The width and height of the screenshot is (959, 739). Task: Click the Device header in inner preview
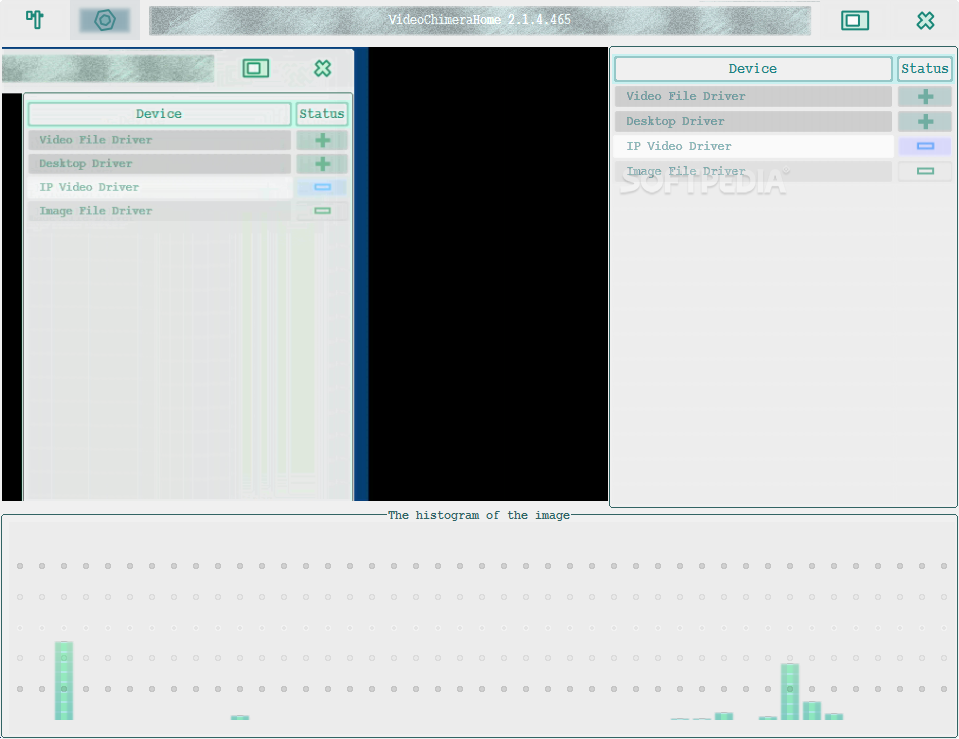(x=159, y=114)
